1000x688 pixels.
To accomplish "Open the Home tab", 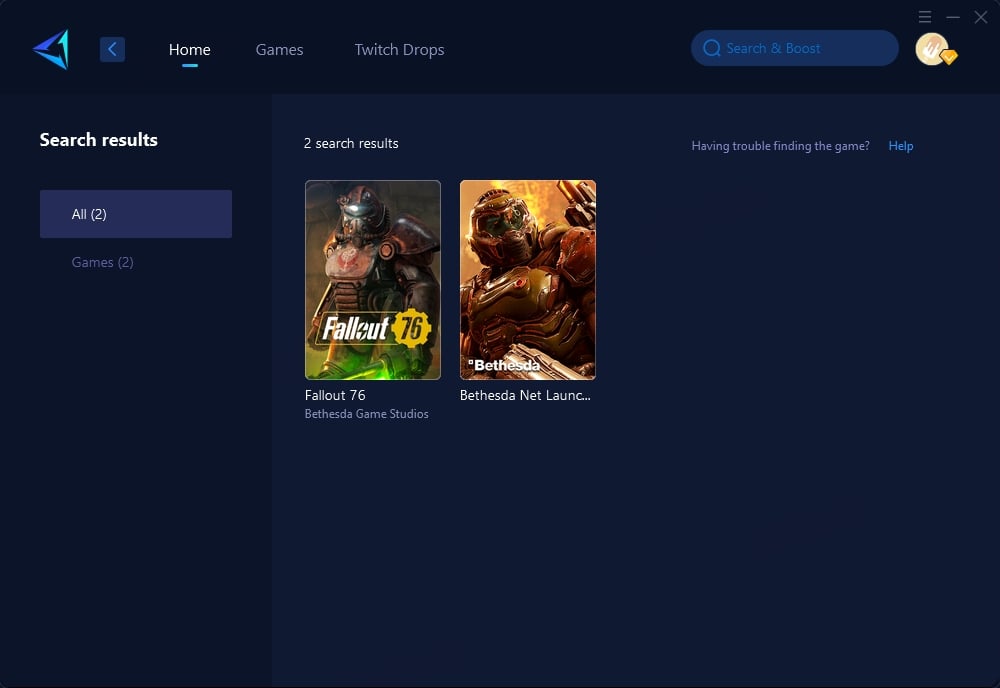I will click(189, 50).
